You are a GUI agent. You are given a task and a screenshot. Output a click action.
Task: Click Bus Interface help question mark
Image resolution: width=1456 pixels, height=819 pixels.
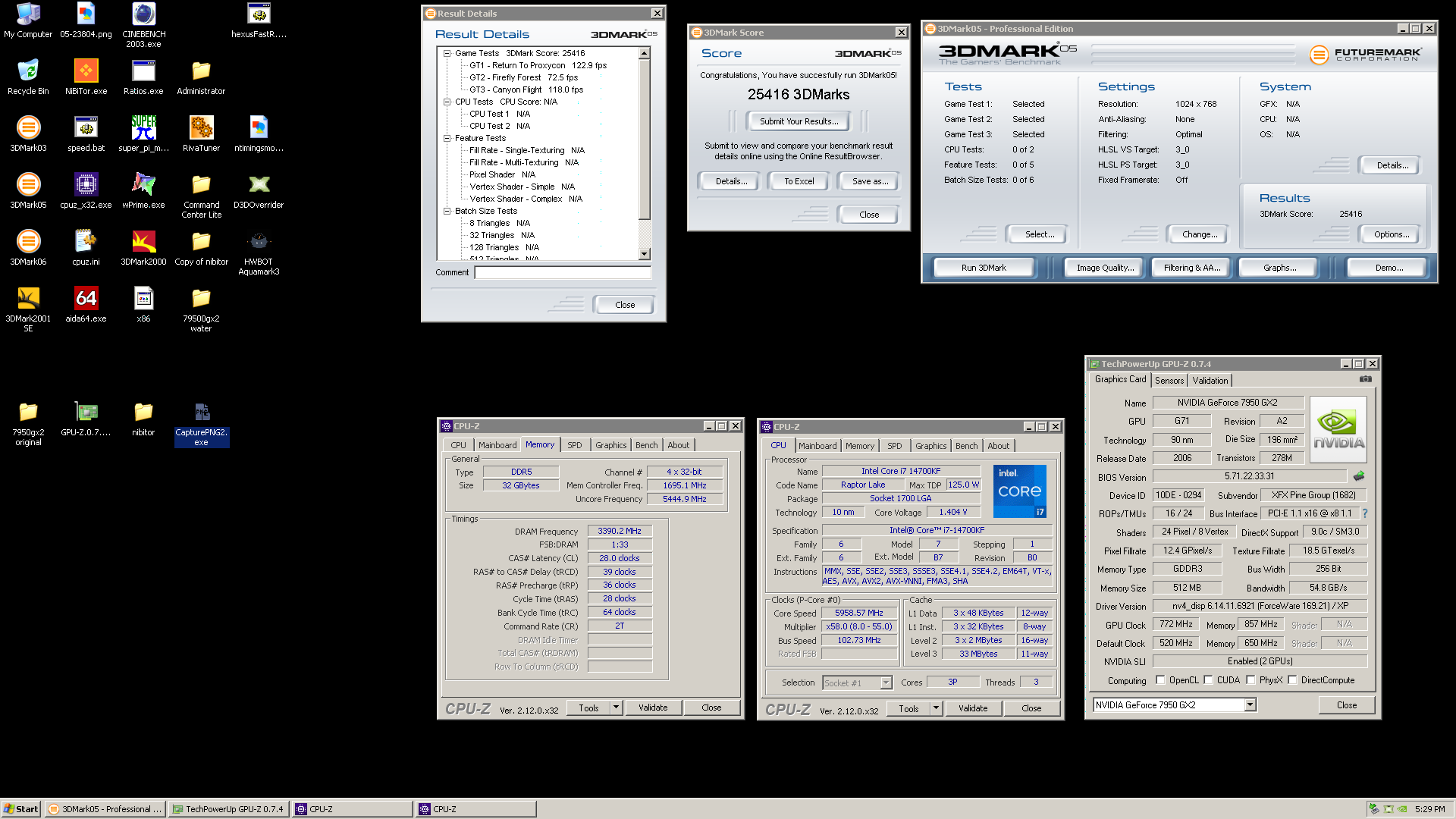(1365, 513)
